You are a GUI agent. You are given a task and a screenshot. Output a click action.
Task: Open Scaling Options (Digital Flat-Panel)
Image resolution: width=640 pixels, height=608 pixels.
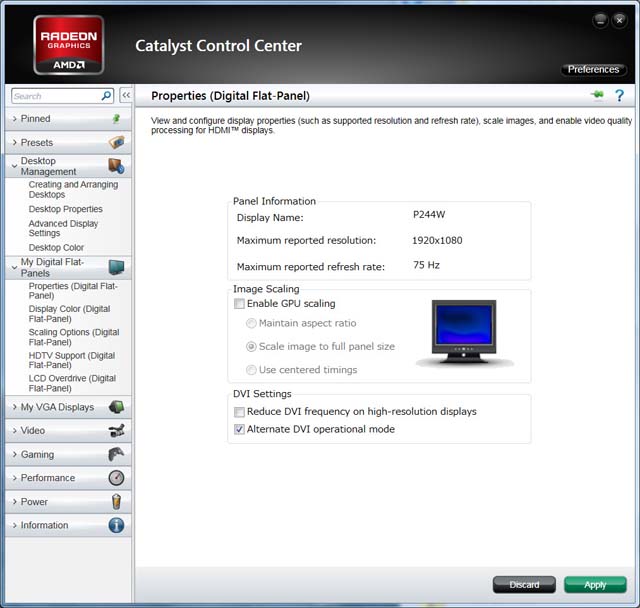tap(74, 337)
